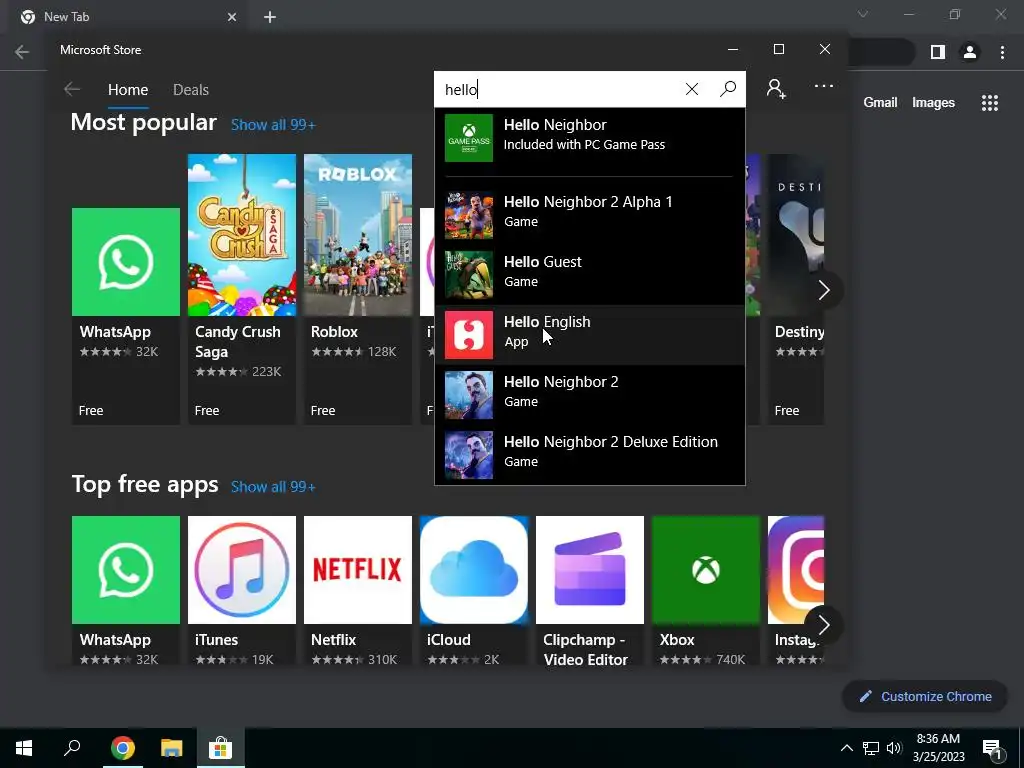
Task: Click Microsoft Store taskbar icon
Action: tap(221, 748)
